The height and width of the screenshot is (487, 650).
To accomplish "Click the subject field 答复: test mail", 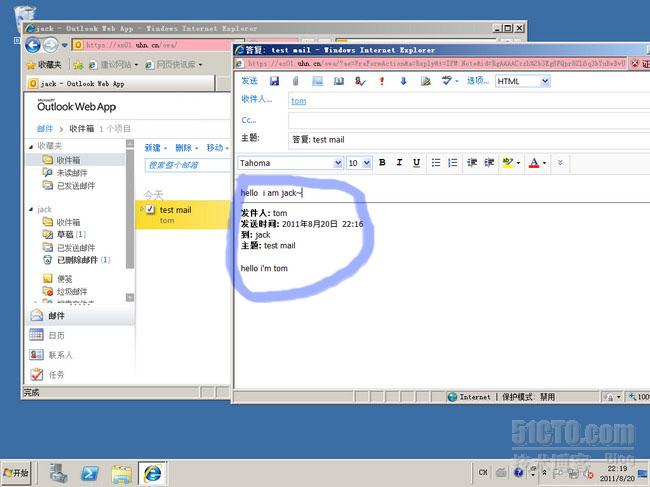I will [468, 140].
